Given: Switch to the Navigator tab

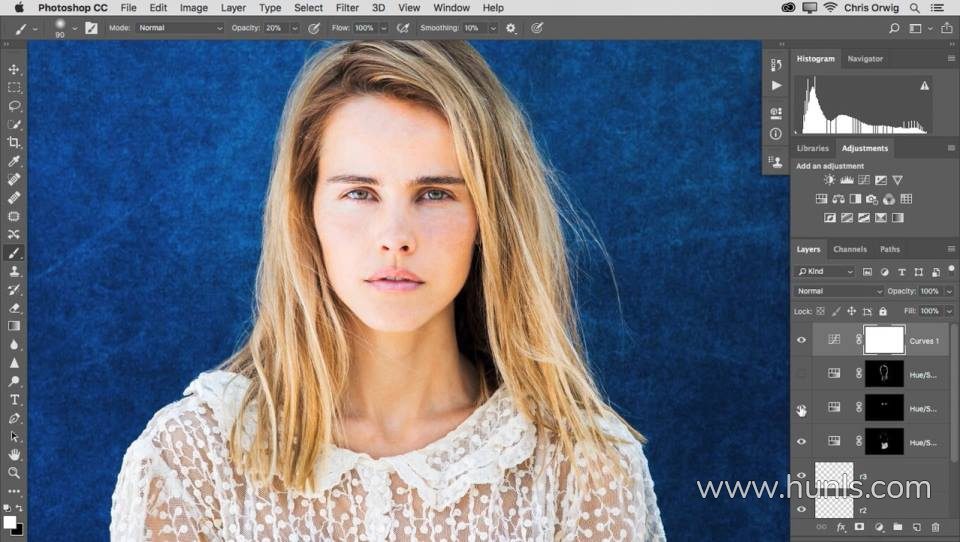Looking at the screenshot, I should [865, 59].
